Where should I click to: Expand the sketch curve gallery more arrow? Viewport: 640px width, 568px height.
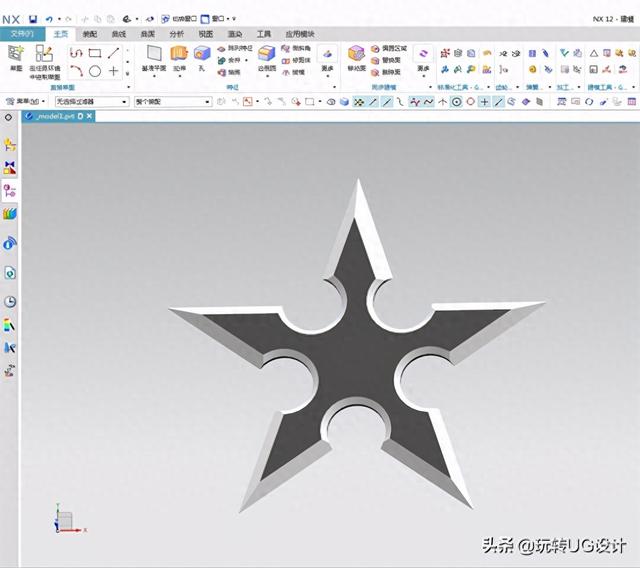[x=128, y=74]
